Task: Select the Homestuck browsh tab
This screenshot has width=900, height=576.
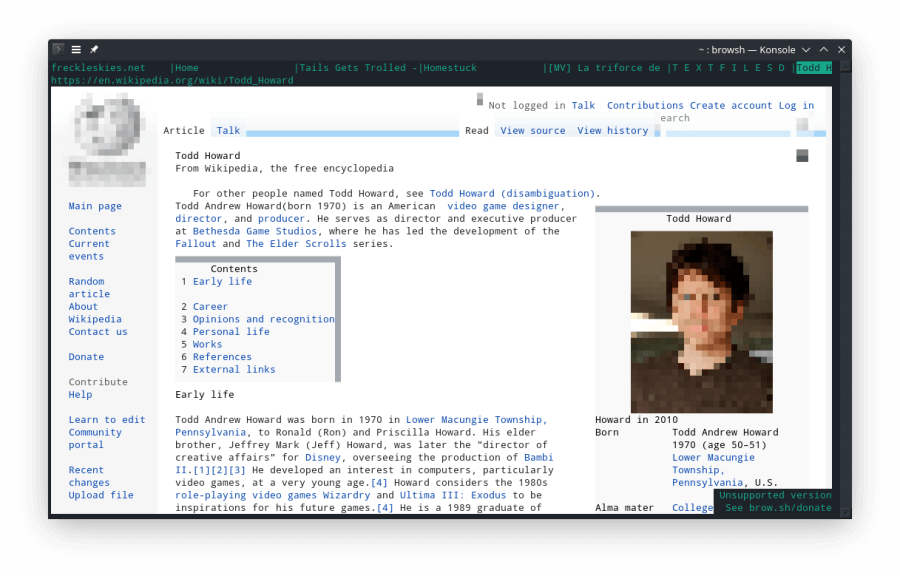Action: pyautogui.click(x=450, y=68)
